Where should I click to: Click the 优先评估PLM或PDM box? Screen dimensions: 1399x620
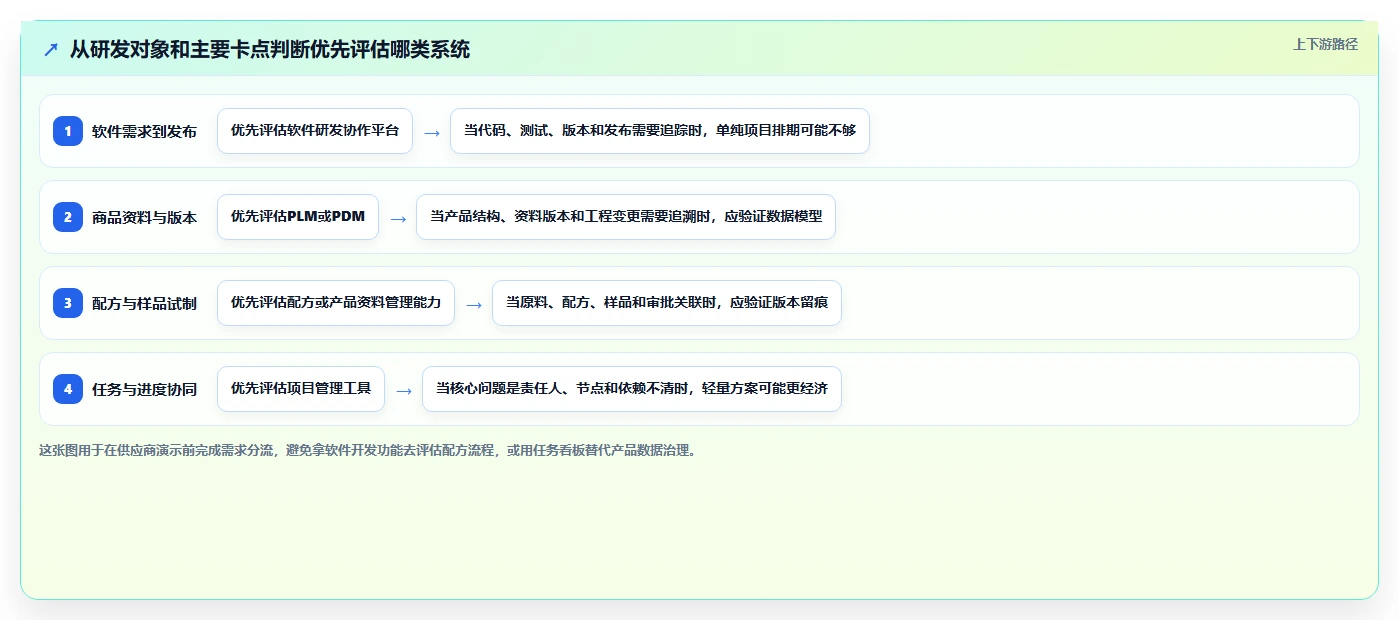tap(298, 217)
